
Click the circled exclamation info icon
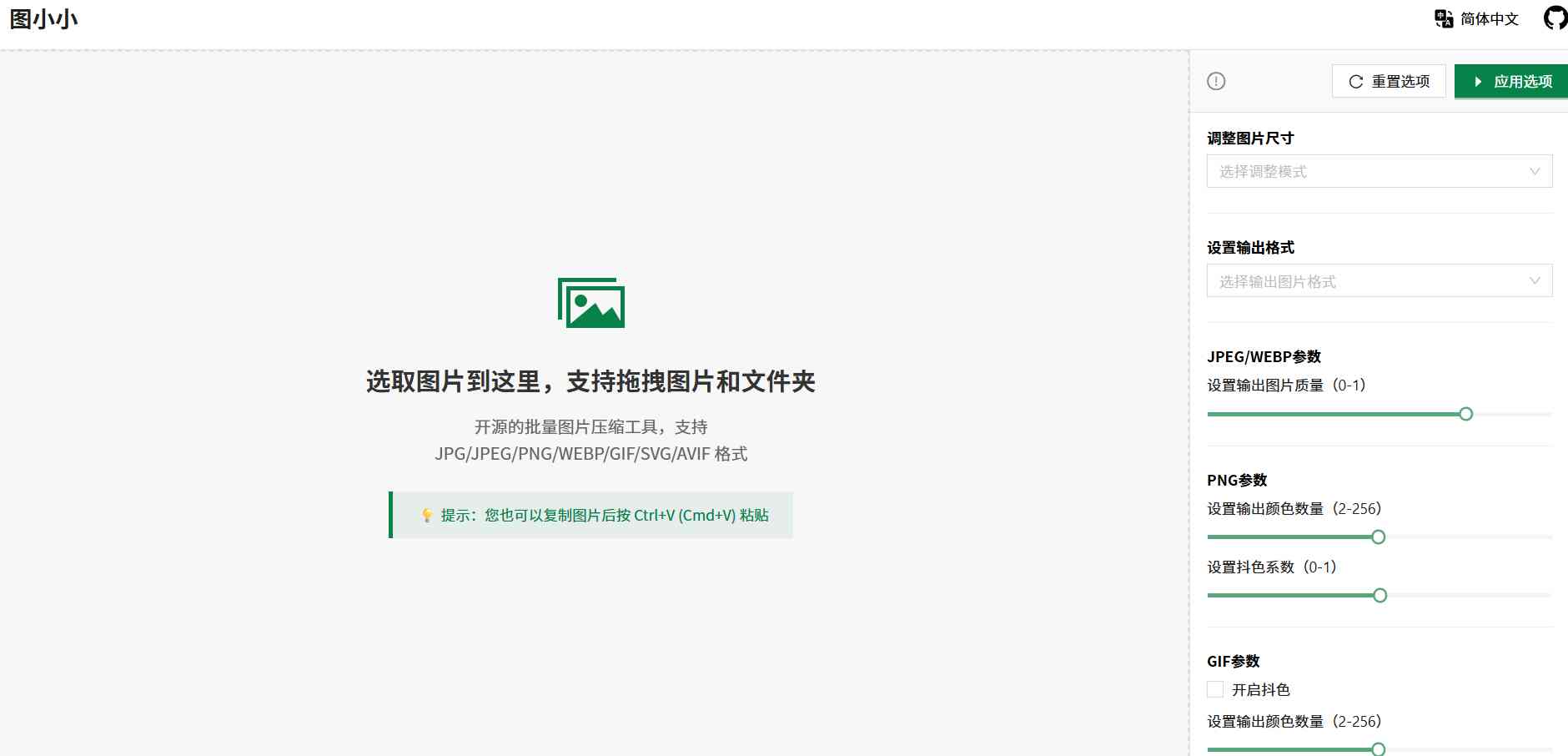(1216, 81)
